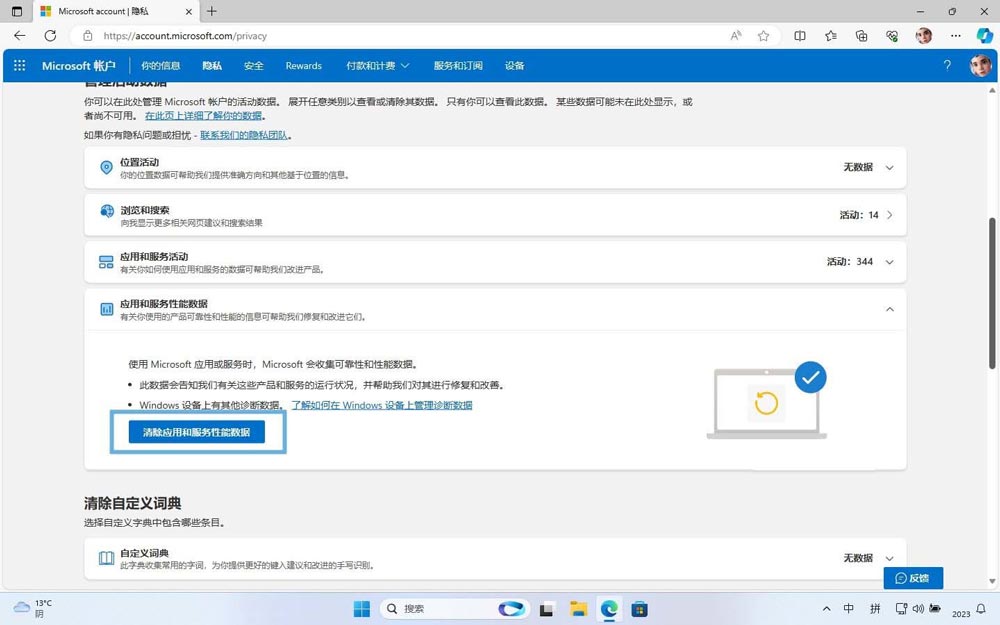
Task: Click the 应用和服务性能数据 chart icon
Action: [x=106, y=309]
